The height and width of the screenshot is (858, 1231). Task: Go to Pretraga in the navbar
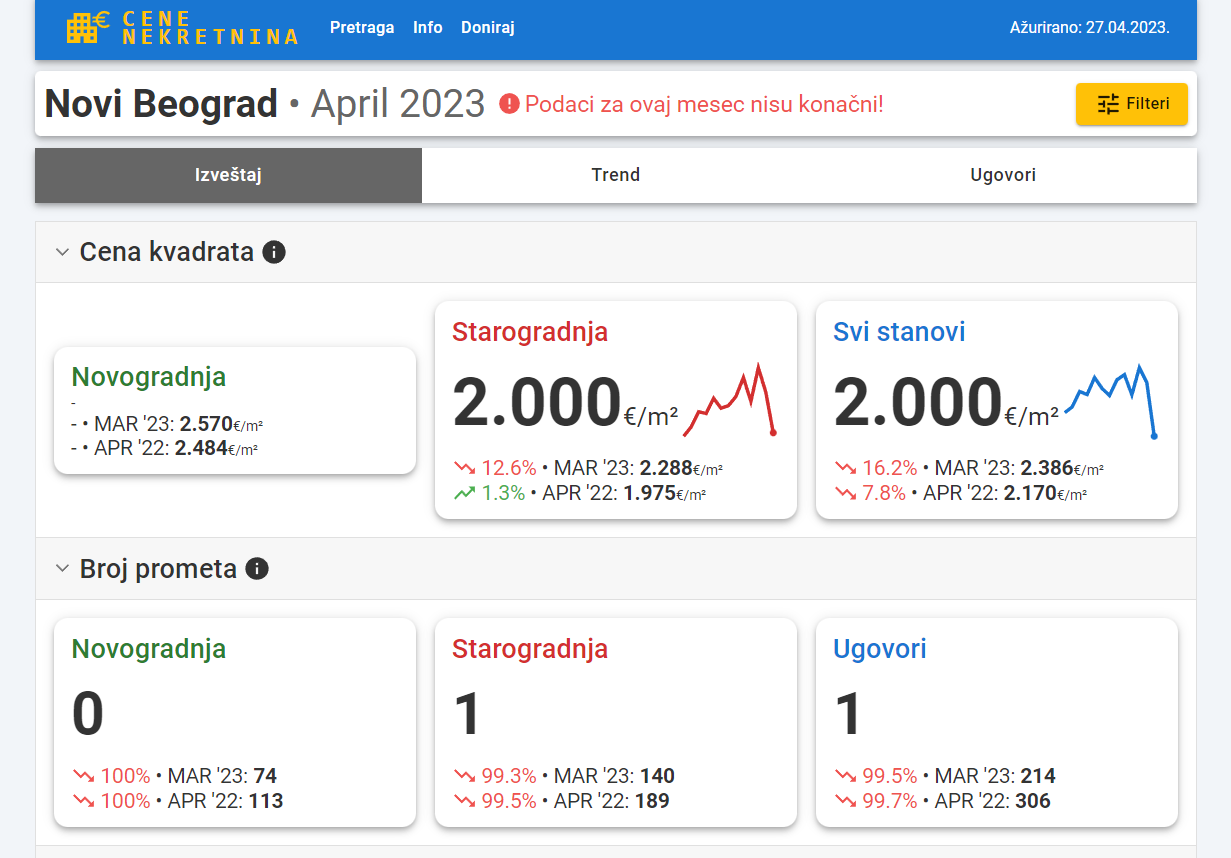pyautogui.click(x=362, y=28)
